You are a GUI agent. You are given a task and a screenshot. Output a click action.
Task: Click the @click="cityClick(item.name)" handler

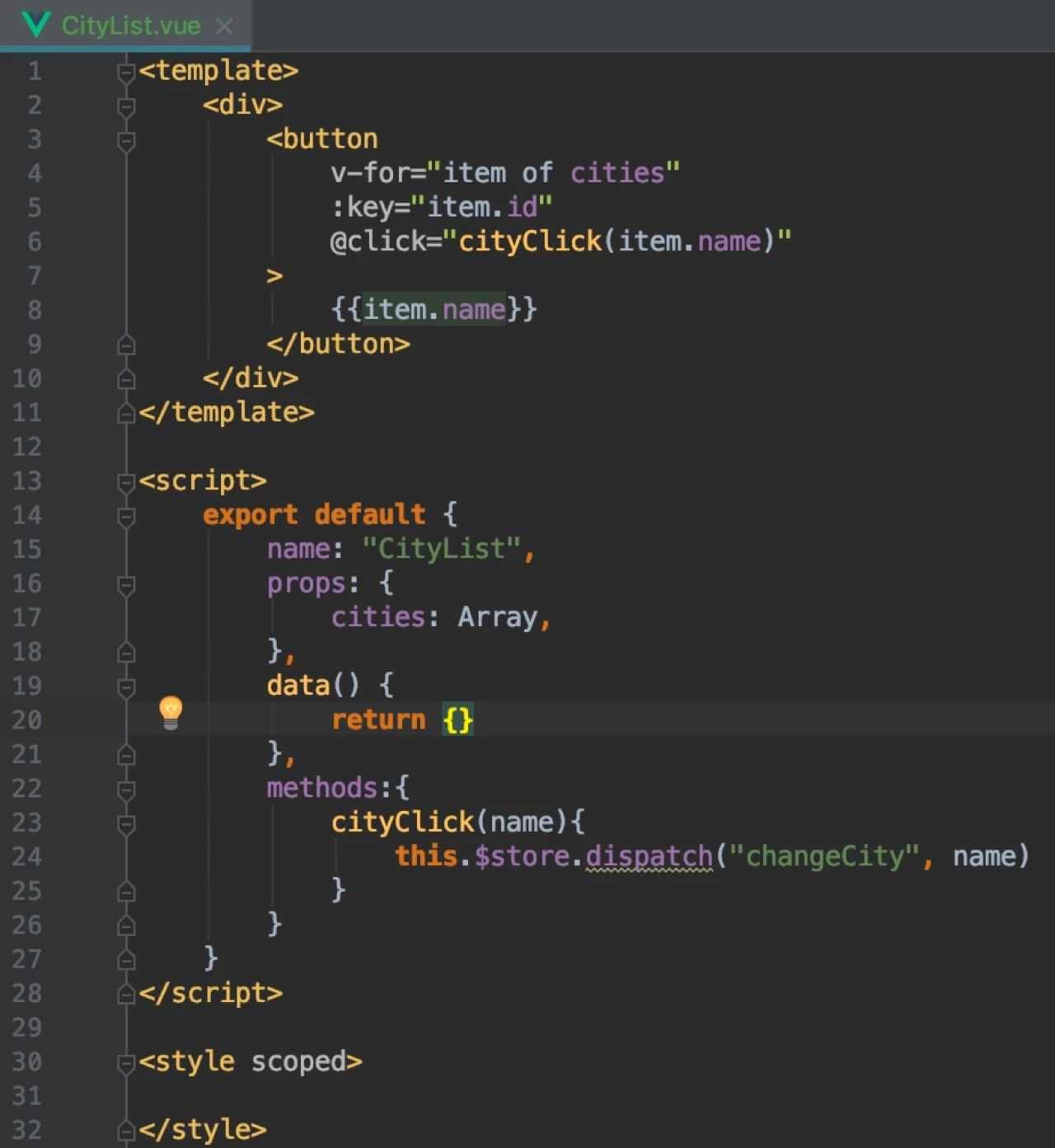click(x=560, y=241)
